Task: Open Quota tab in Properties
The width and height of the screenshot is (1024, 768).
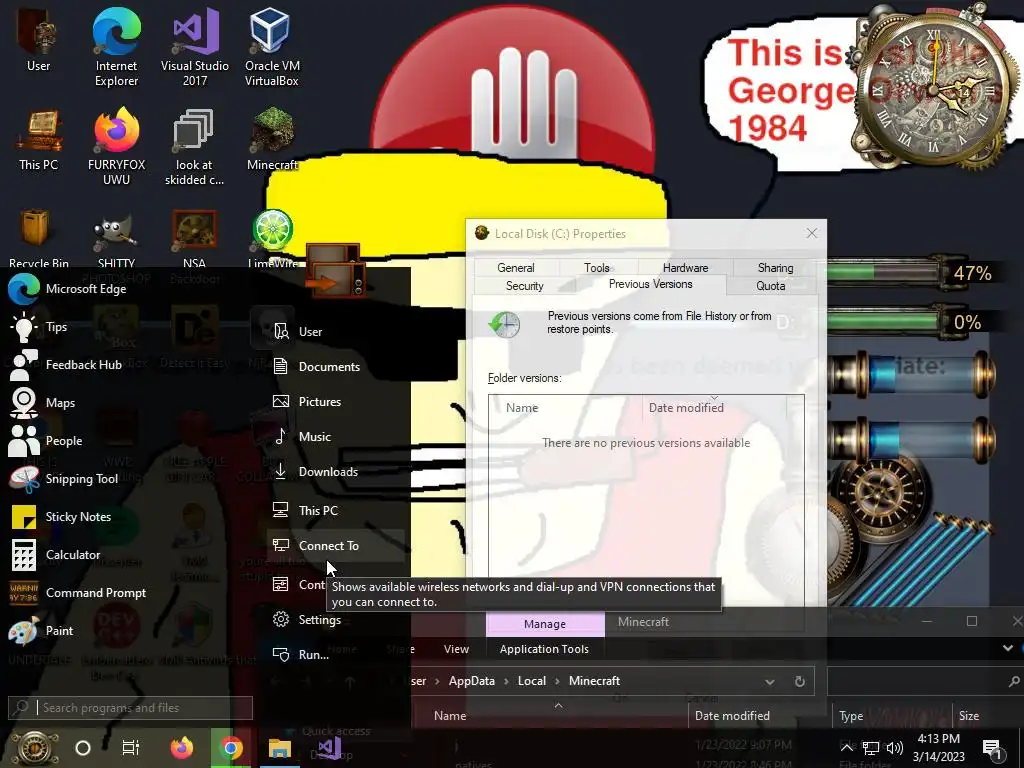Action: pyautogui.click(x=771, y=286)
